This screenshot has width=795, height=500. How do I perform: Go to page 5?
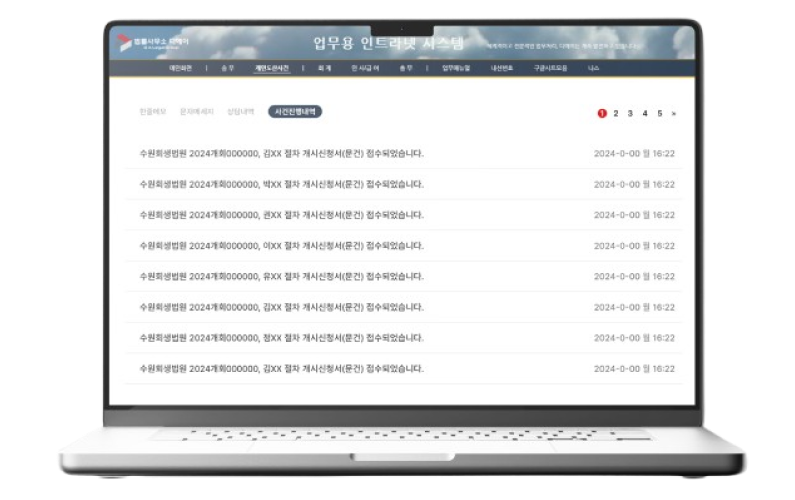coord(660,114)
